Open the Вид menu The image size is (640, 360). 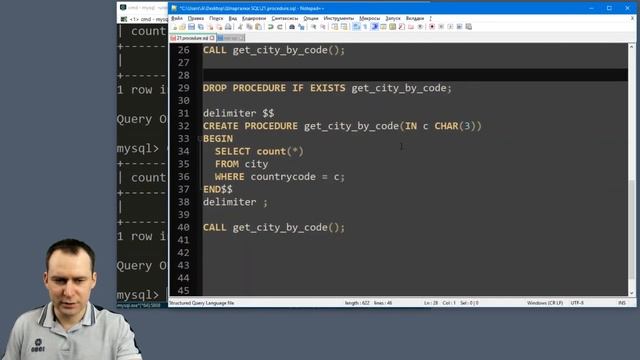coord(232,18)
